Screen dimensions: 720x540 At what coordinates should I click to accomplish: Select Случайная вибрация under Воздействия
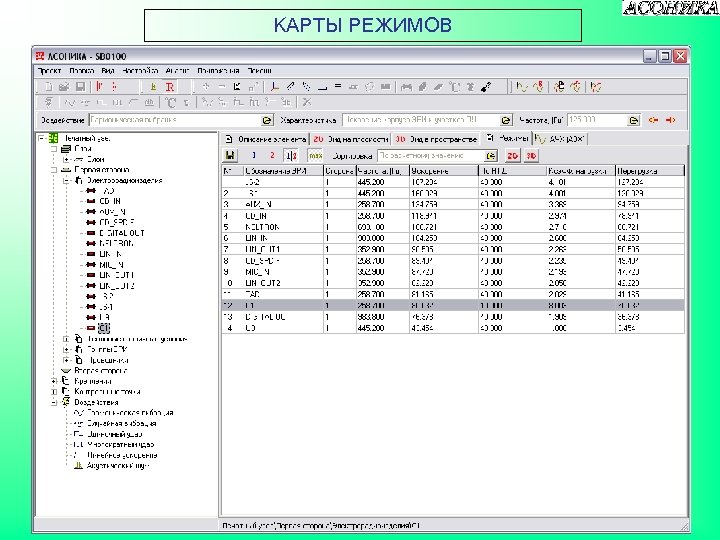[122, 423]
